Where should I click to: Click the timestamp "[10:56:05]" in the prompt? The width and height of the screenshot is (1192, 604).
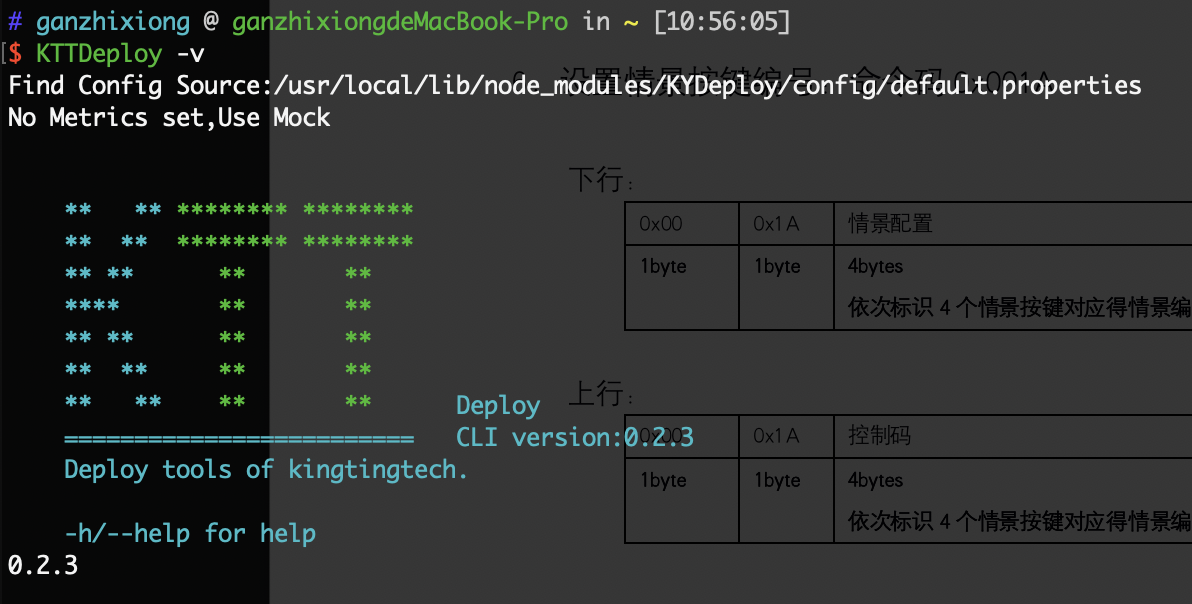(722, 21)
